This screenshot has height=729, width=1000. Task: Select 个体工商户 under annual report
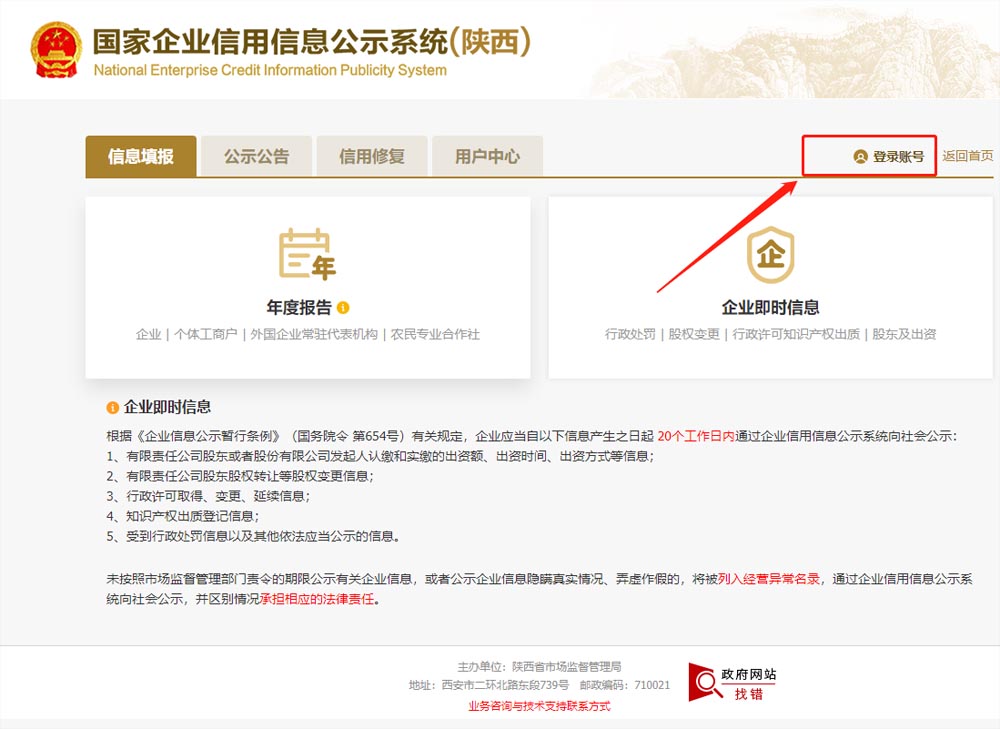tap(205, 334)
